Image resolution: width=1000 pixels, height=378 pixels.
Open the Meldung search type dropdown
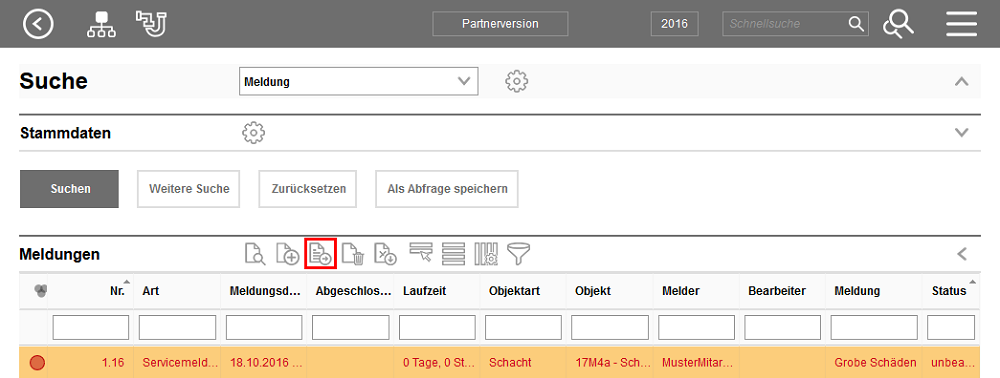pos(358,82)
